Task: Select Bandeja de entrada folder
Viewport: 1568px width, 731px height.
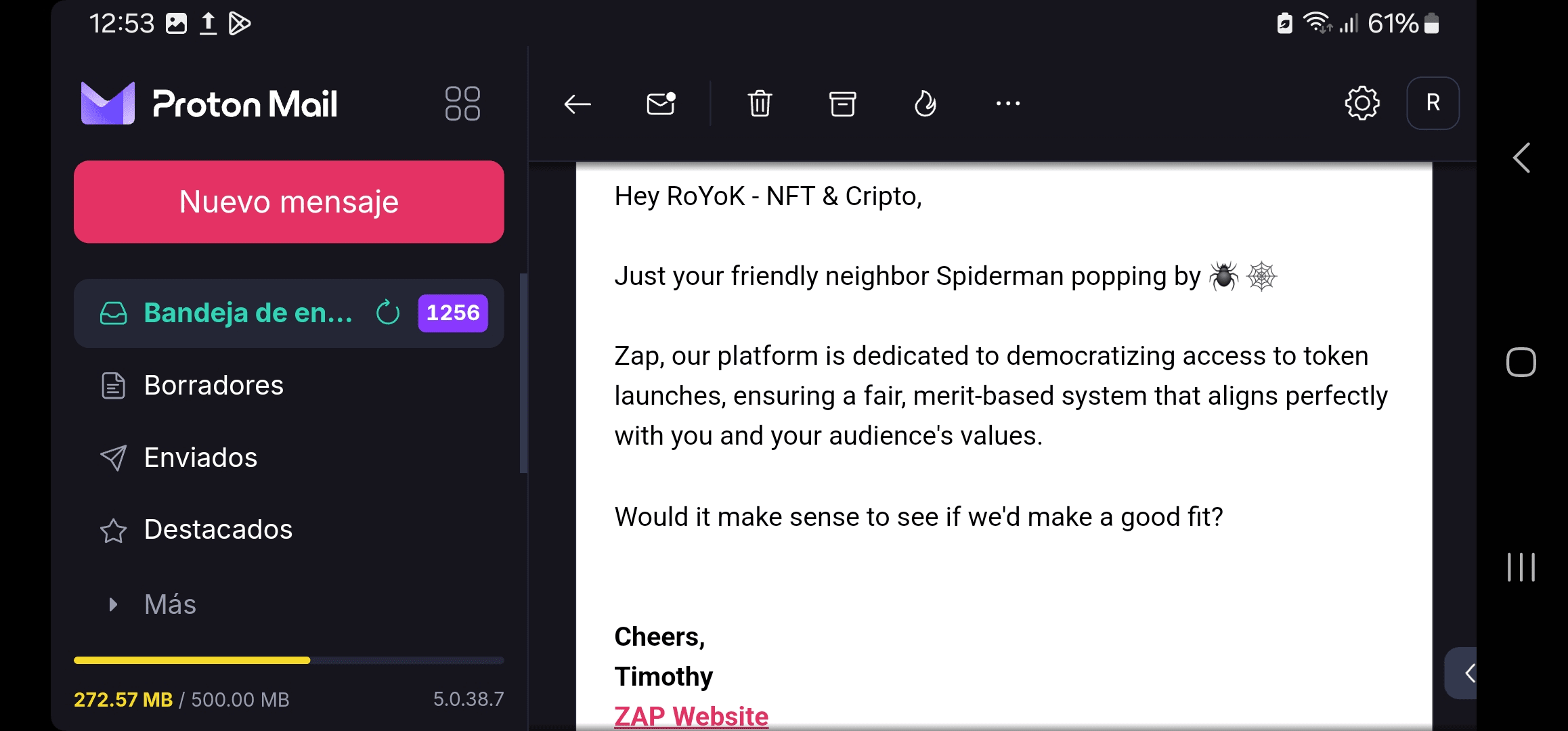Action: click(248, 313)
